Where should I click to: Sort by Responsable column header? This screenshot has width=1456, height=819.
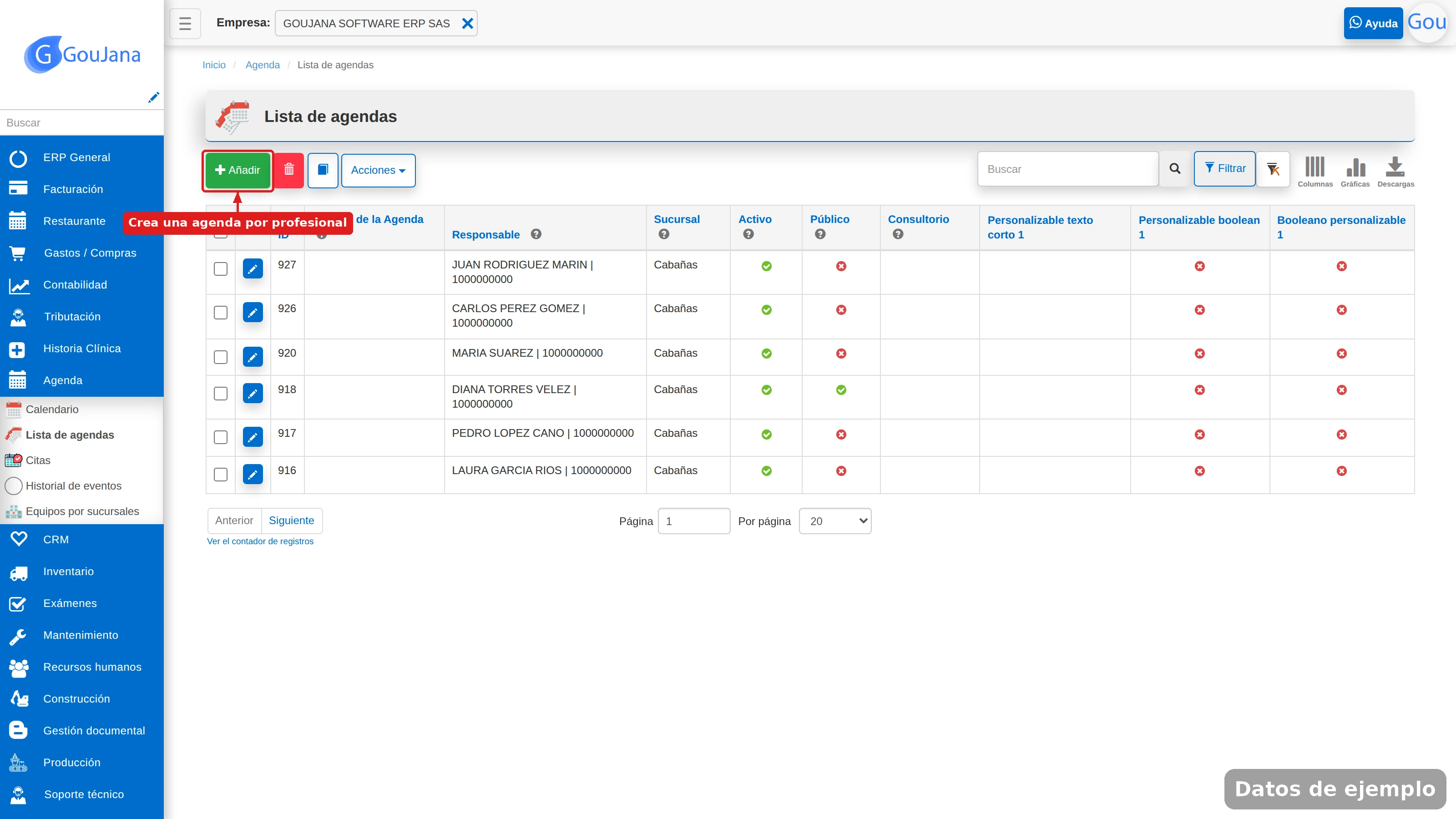pos(485,235)
